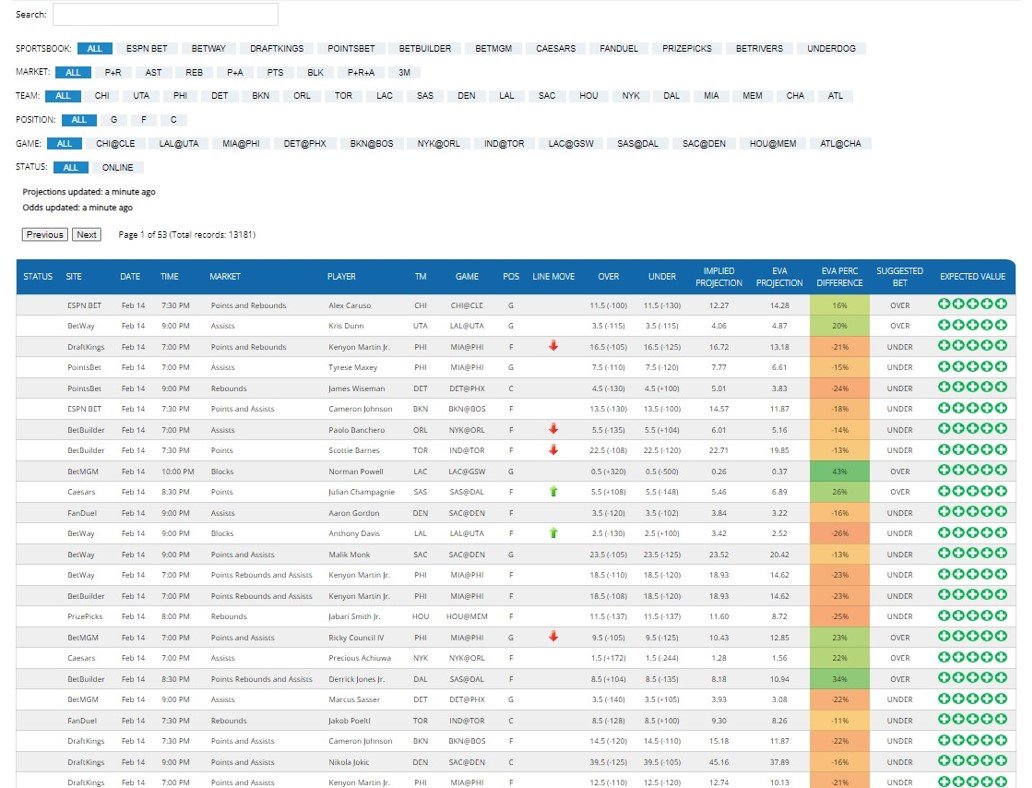
Task: Select the P+R market filter
Action: click(x=113, y=72)
